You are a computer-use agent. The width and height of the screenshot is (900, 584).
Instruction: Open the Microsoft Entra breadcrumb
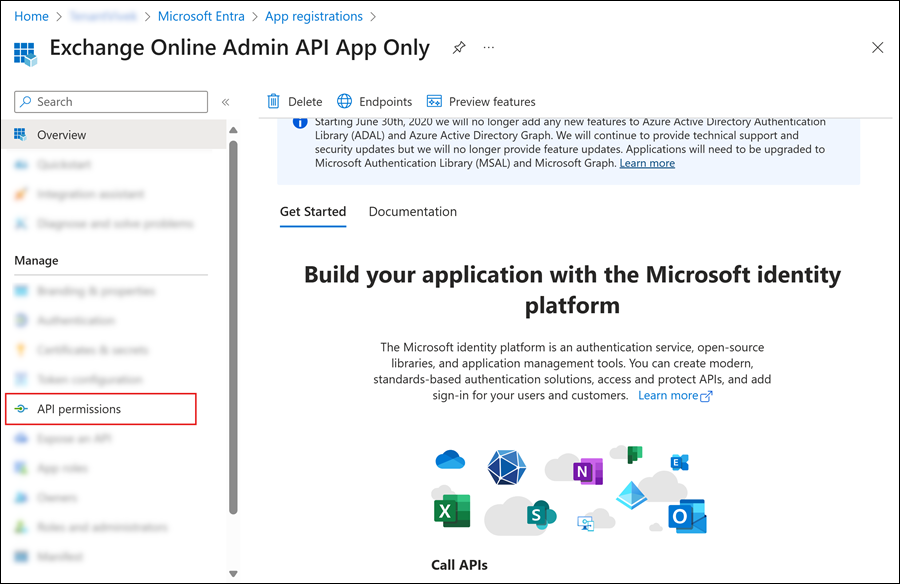click(201, 17)
